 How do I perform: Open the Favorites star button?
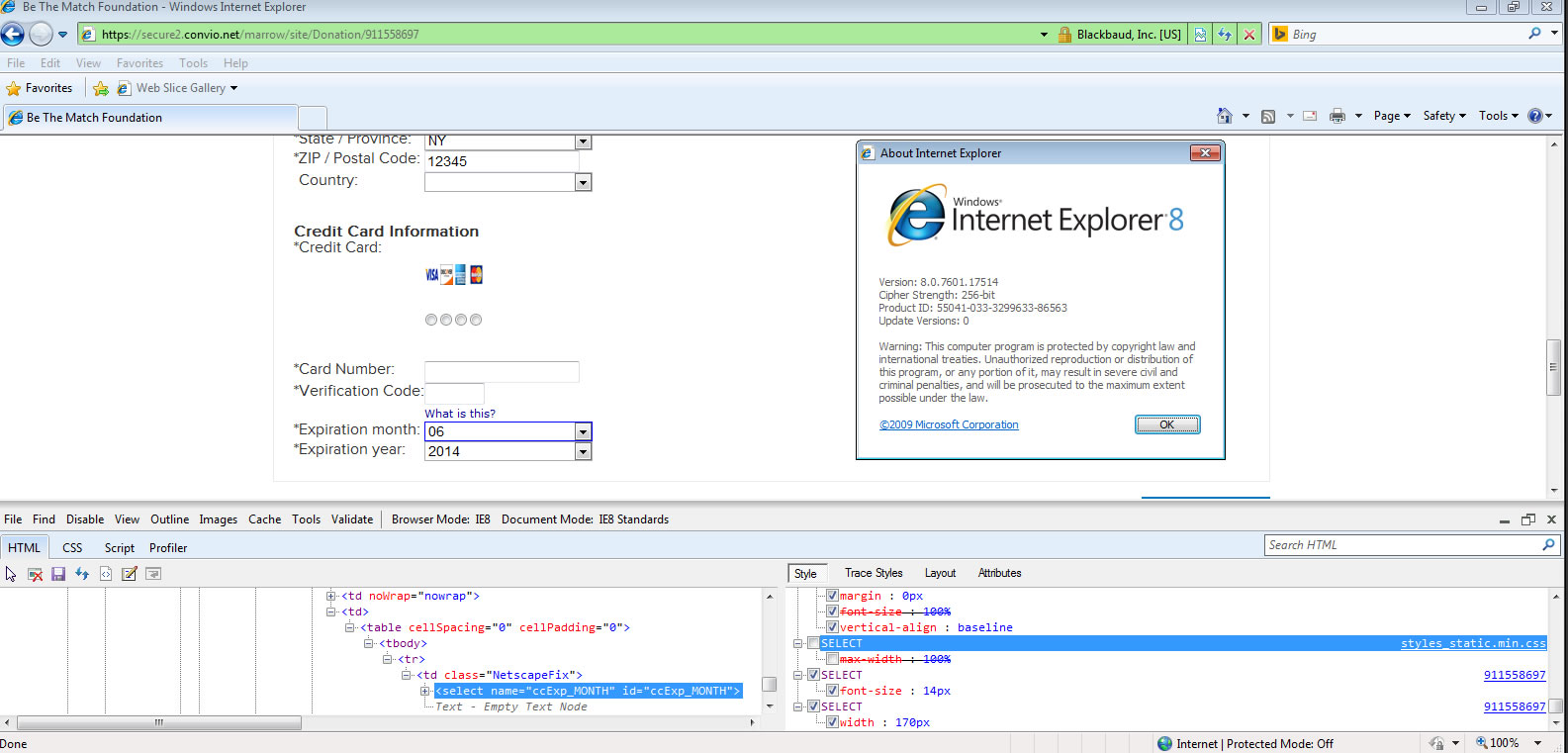click(x=40, y=88)
